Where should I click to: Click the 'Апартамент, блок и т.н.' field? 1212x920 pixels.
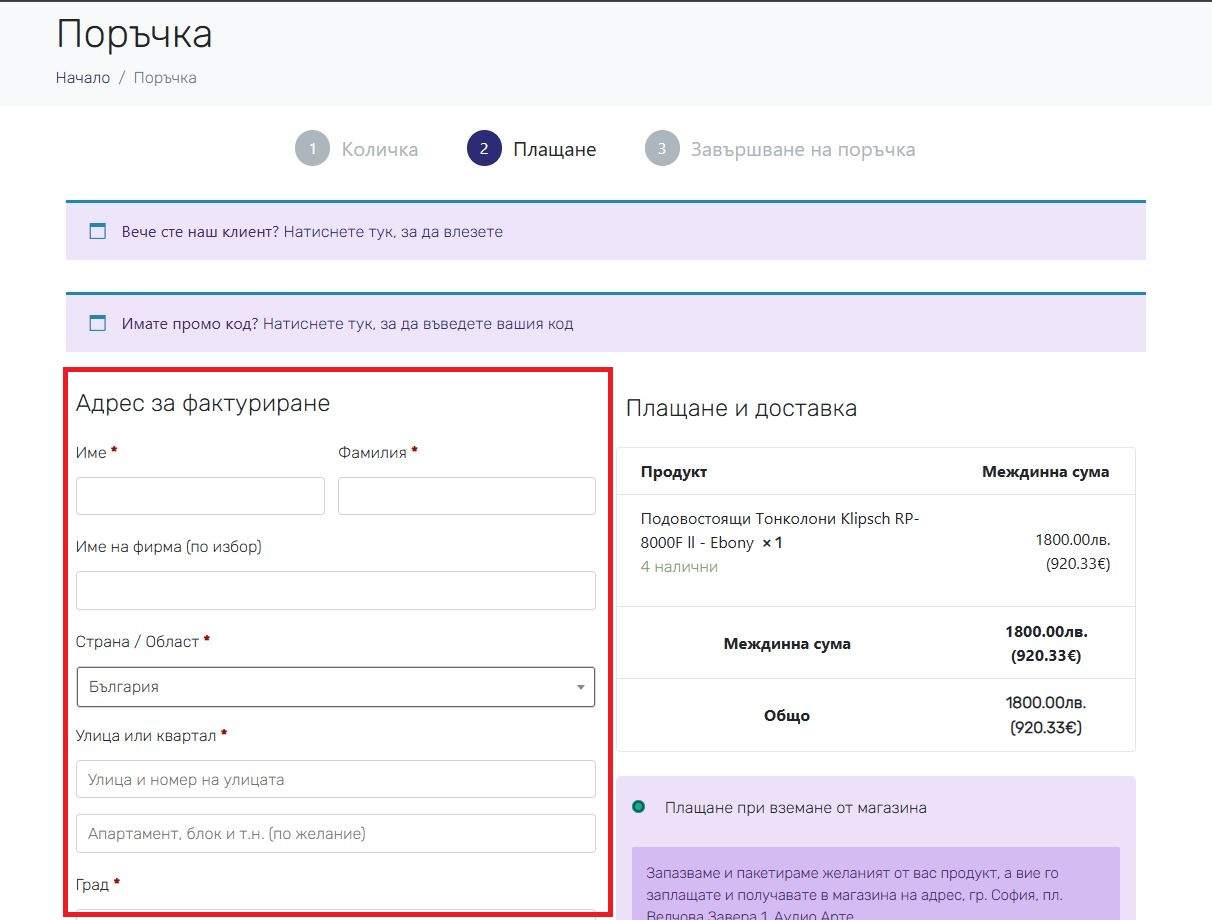tap(336, 833)
